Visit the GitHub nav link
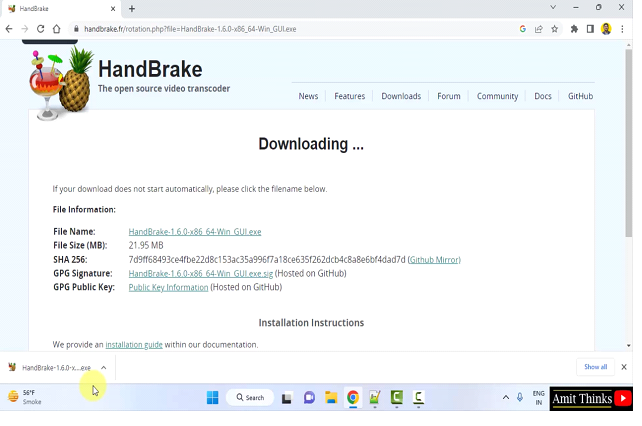The height and width of the screenshot is (426, 642). click(580, 96)
